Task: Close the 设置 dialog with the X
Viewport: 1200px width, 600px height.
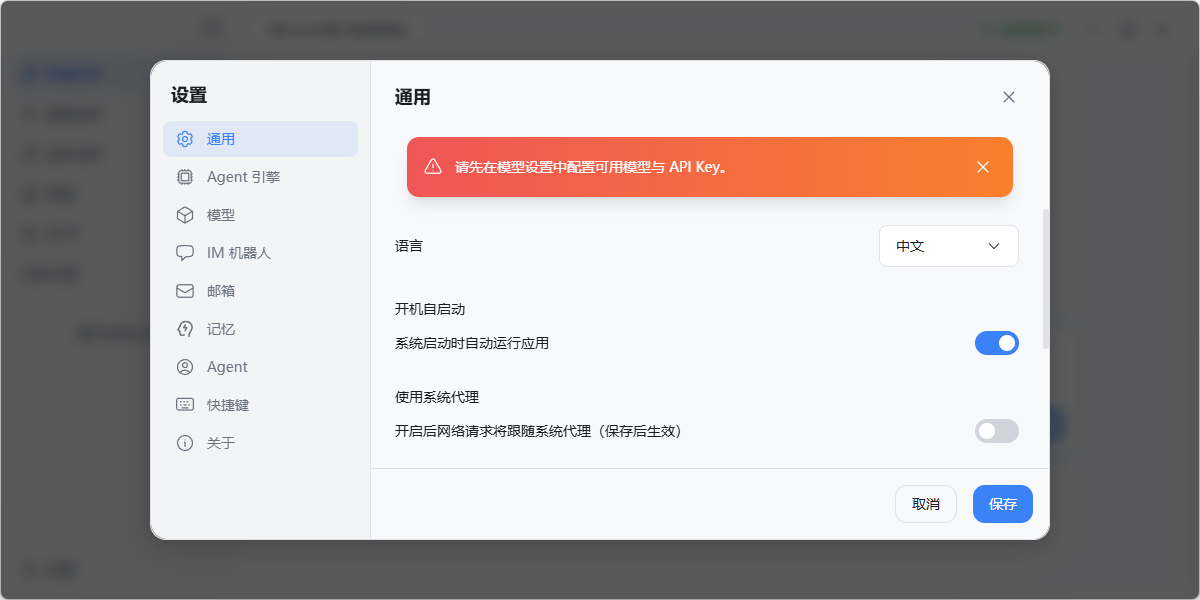Action: [x=1008, y=97]
